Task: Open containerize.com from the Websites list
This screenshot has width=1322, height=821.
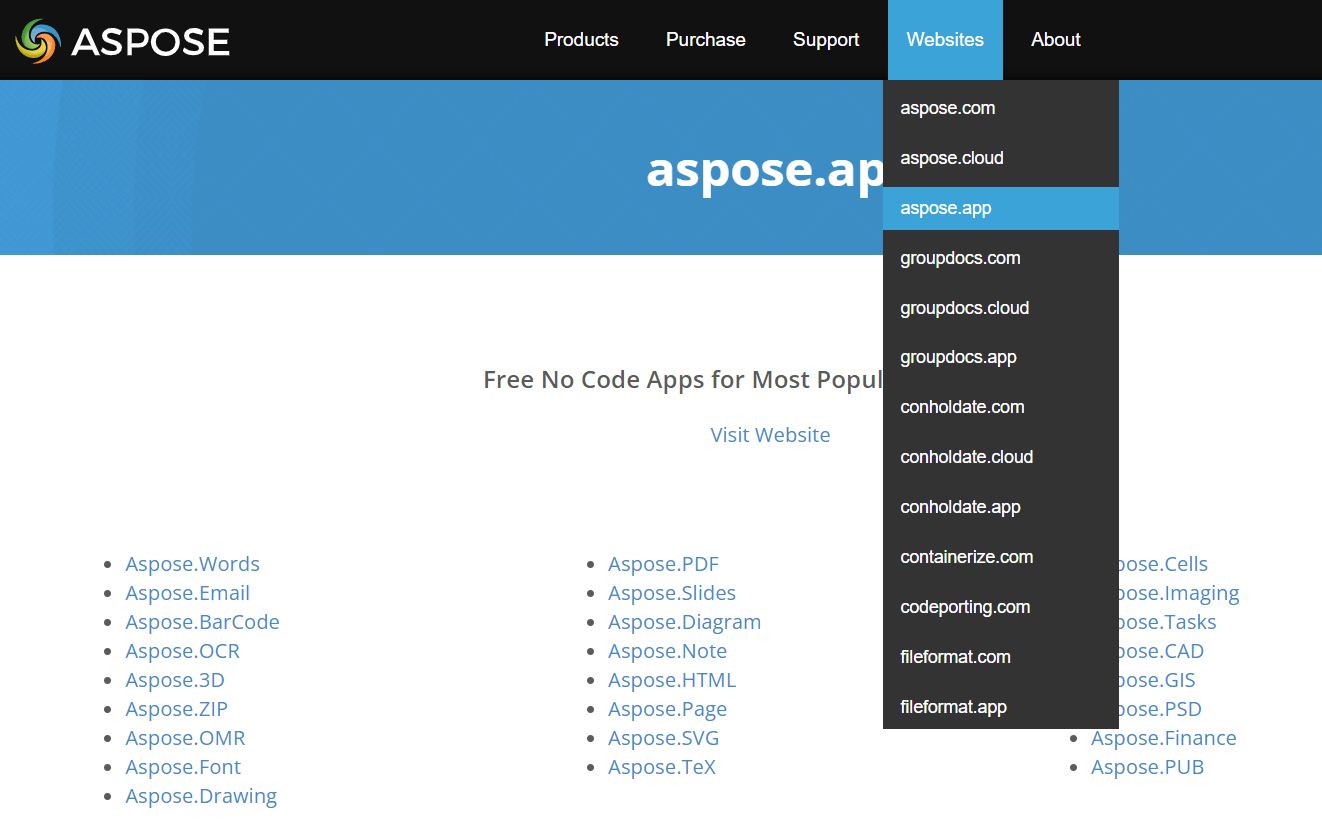Action: coord(966,557)
